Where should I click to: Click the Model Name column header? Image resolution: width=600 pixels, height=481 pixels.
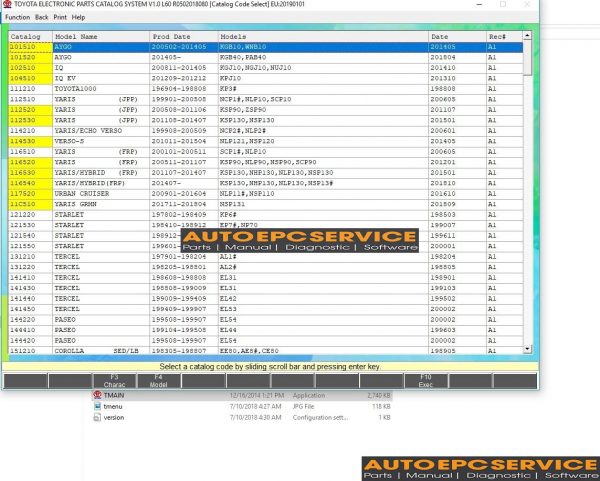point(101,37)
